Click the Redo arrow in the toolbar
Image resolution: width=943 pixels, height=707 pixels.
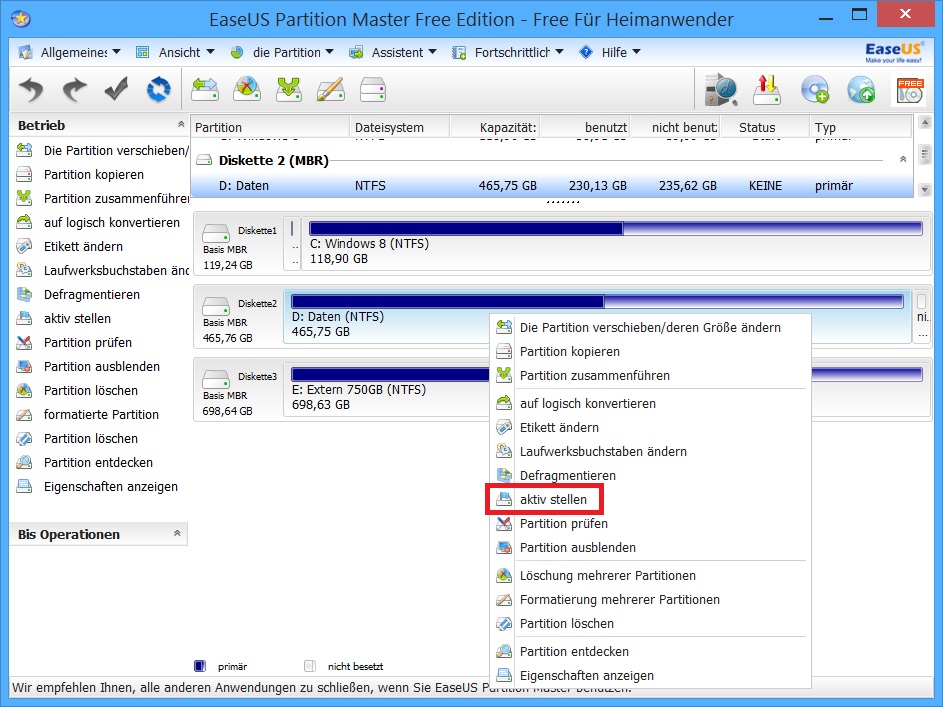tap(75, 90)
